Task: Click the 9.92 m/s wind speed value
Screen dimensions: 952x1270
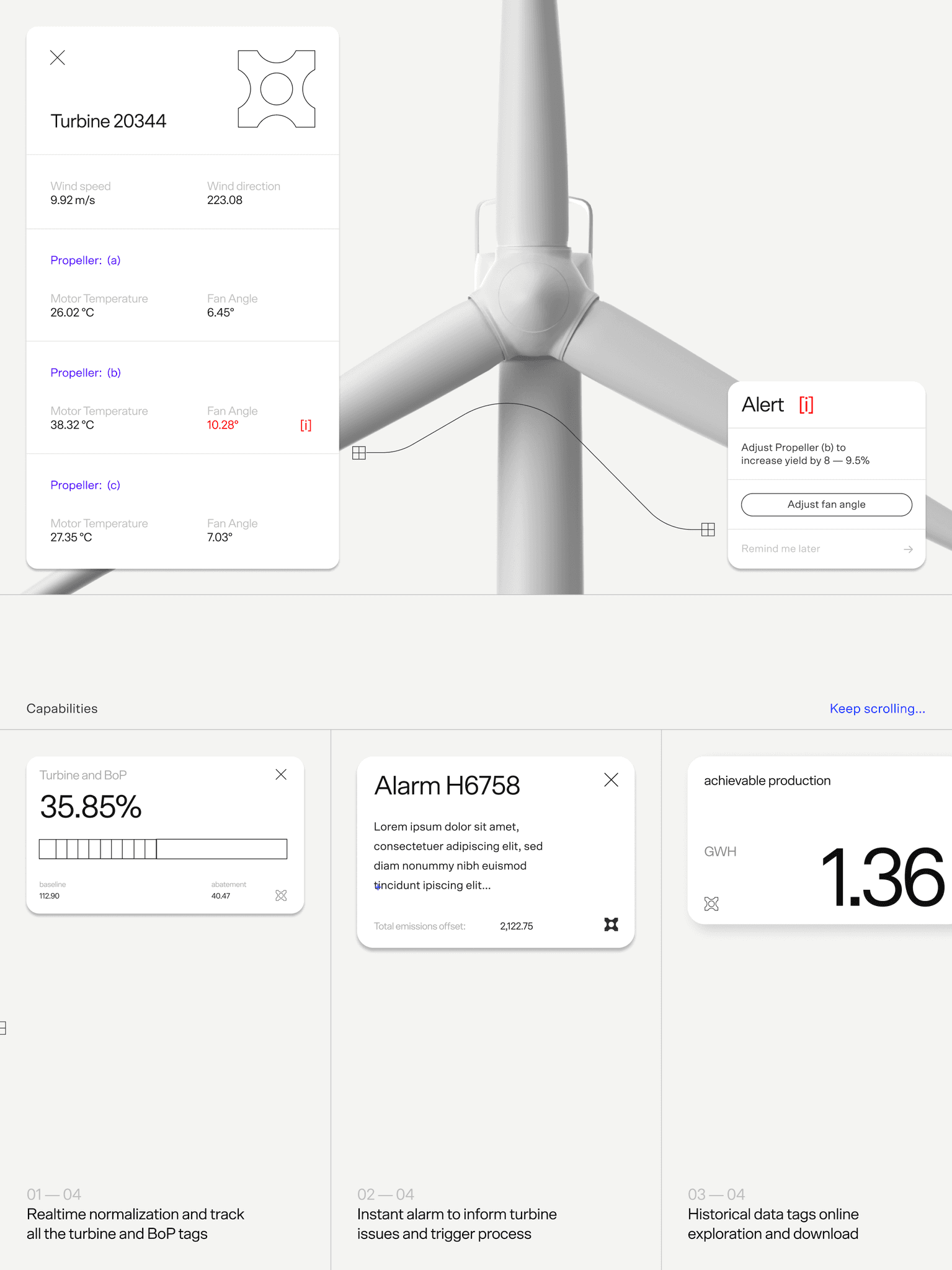Action: pyautogui.click(x=73, y=200)
